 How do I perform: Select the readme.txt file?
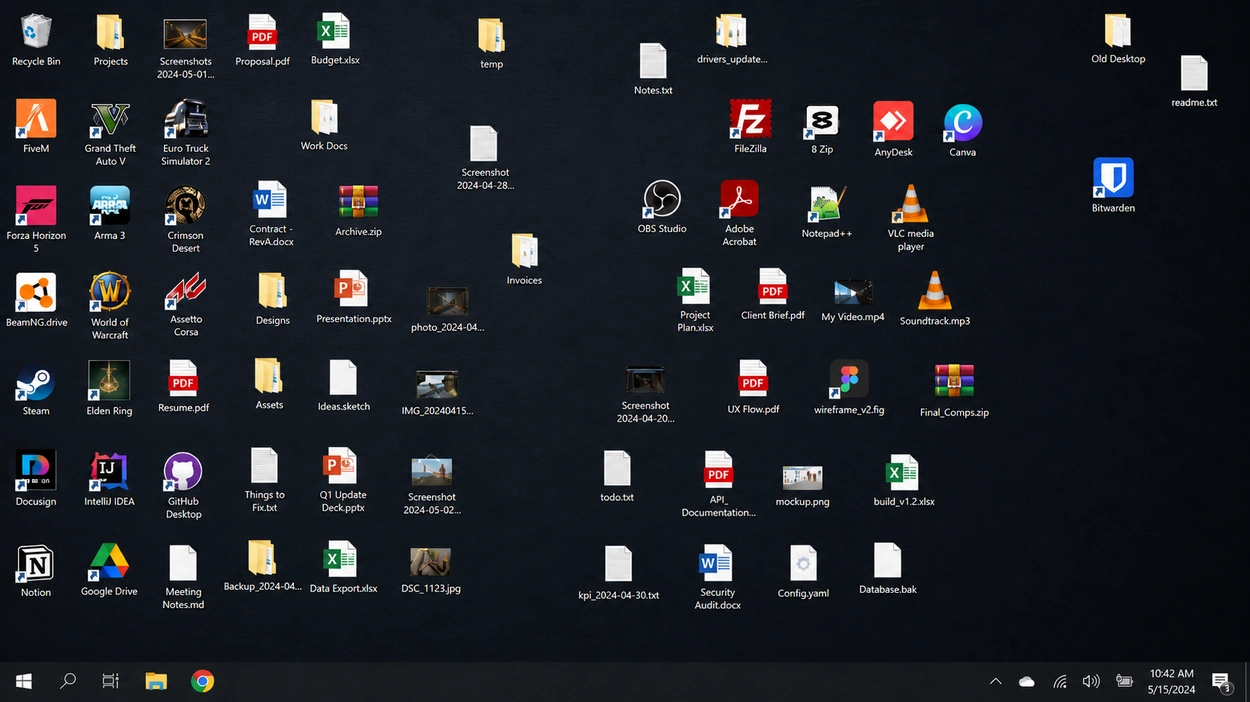click(1194, 74)
